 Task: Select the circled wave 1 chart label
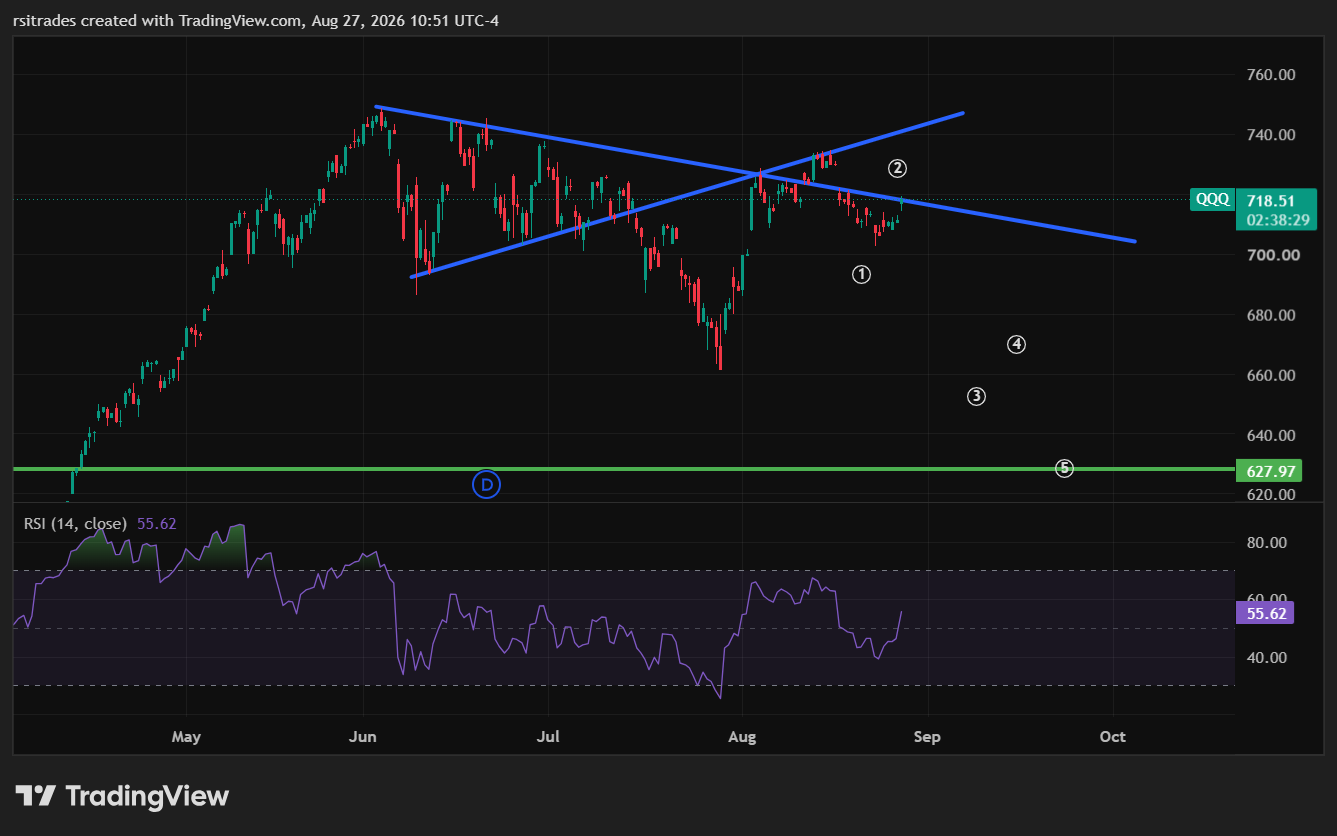coord(862,274)
